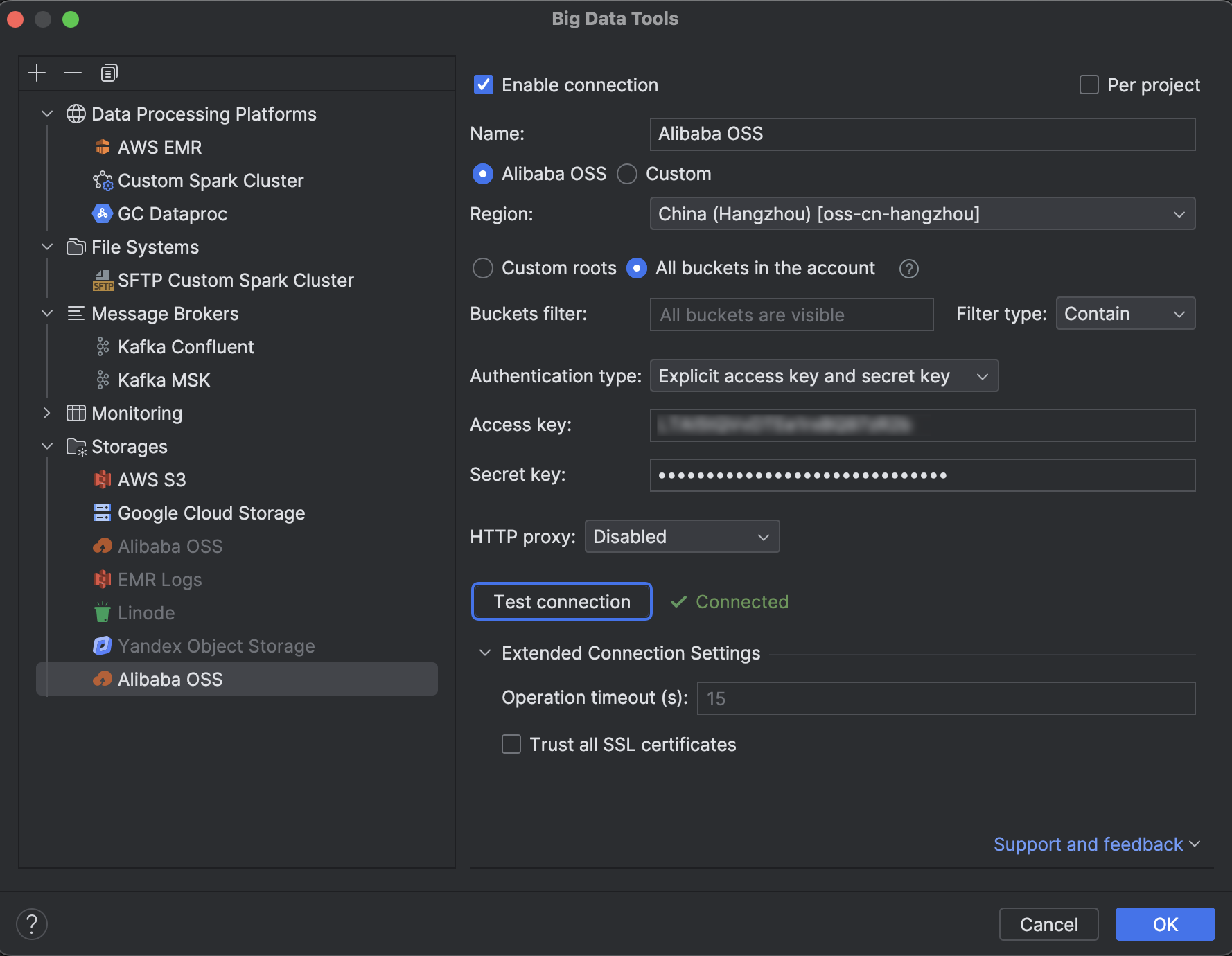Select the AWS EMR icon in tree
The width and height of the screenshot is (1232, 956).
(x=103, y=148)
